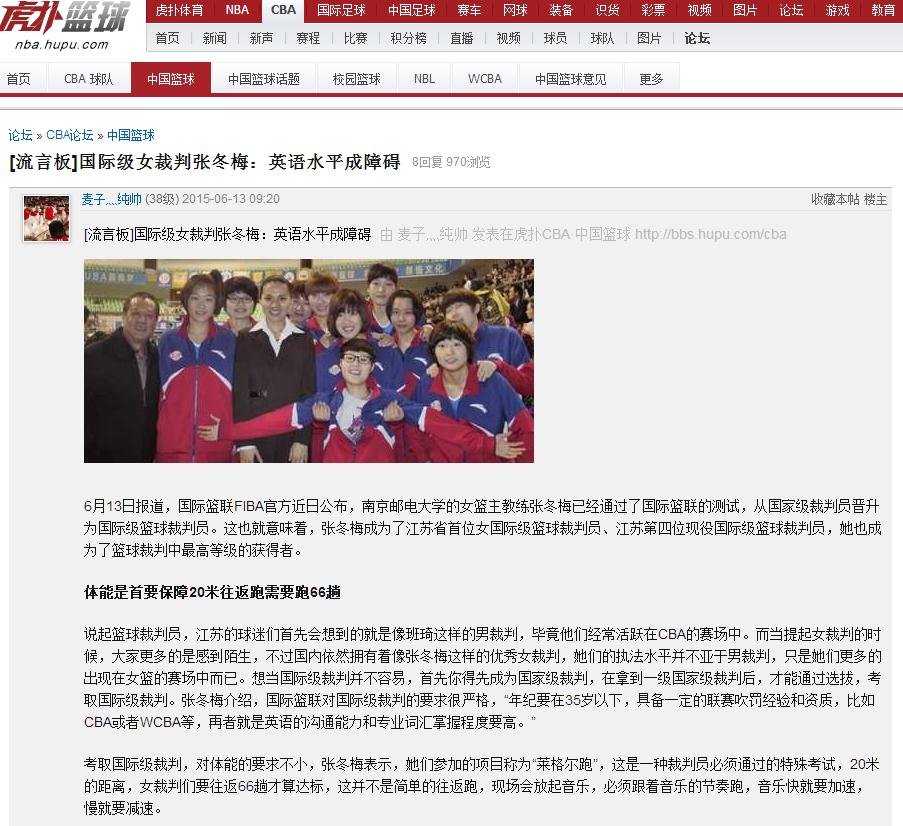Open the 球队 teams link
The image size is (903, 826).
click(x=602, y=39)
